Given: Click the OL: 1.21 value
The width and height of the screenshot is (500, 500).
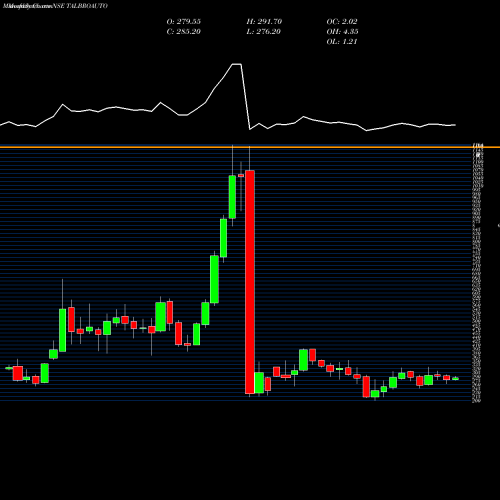Looking at the screenshot, I should (342, 42).
